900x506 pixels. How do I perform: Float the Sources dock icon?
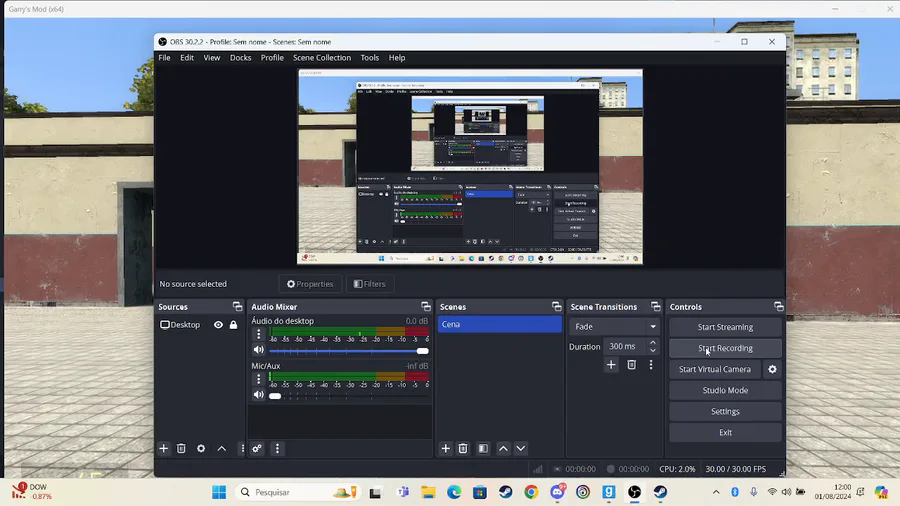pos(238,306)
